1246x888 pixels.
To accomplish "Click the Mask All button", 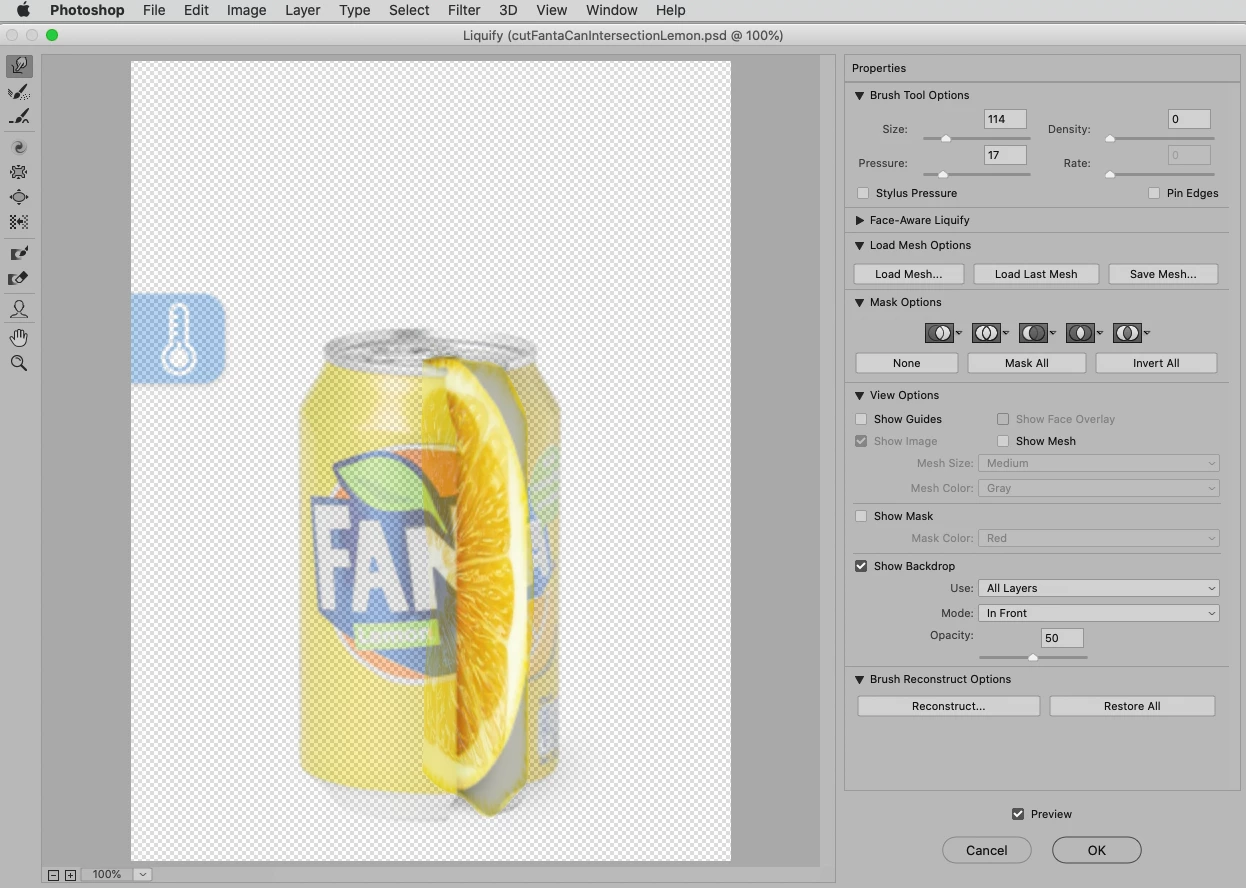I will pyautogui.click(x=1027, y=363).
